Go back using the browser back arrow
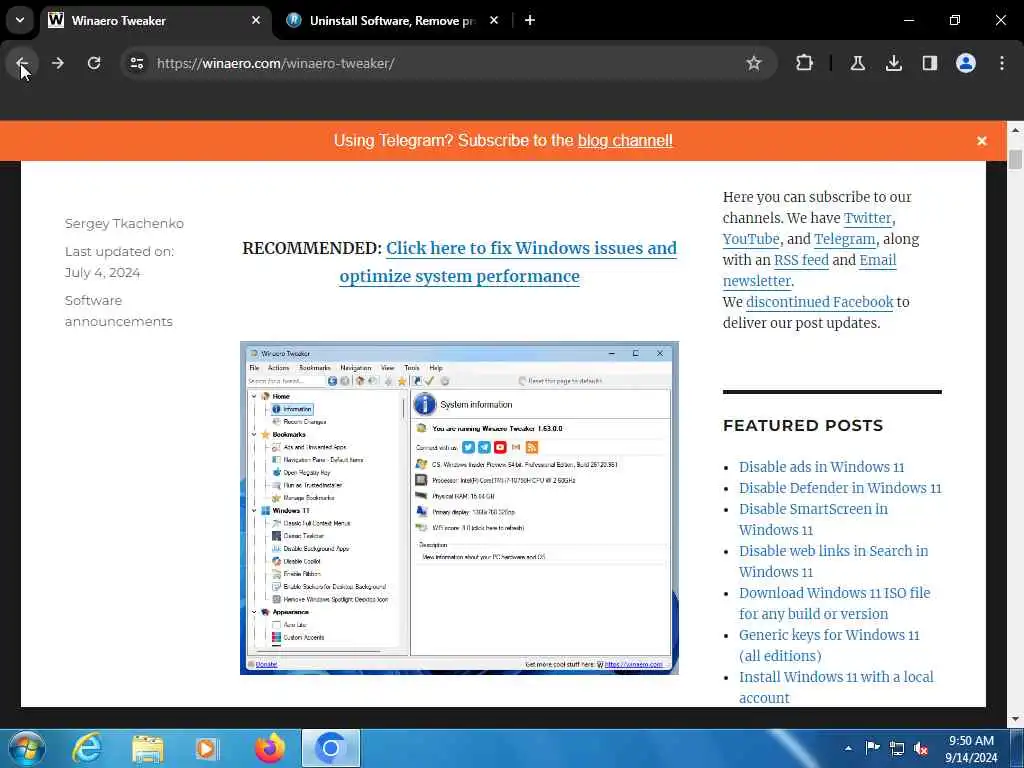Viewport: 1024px width, 768px height. [22, 63]
